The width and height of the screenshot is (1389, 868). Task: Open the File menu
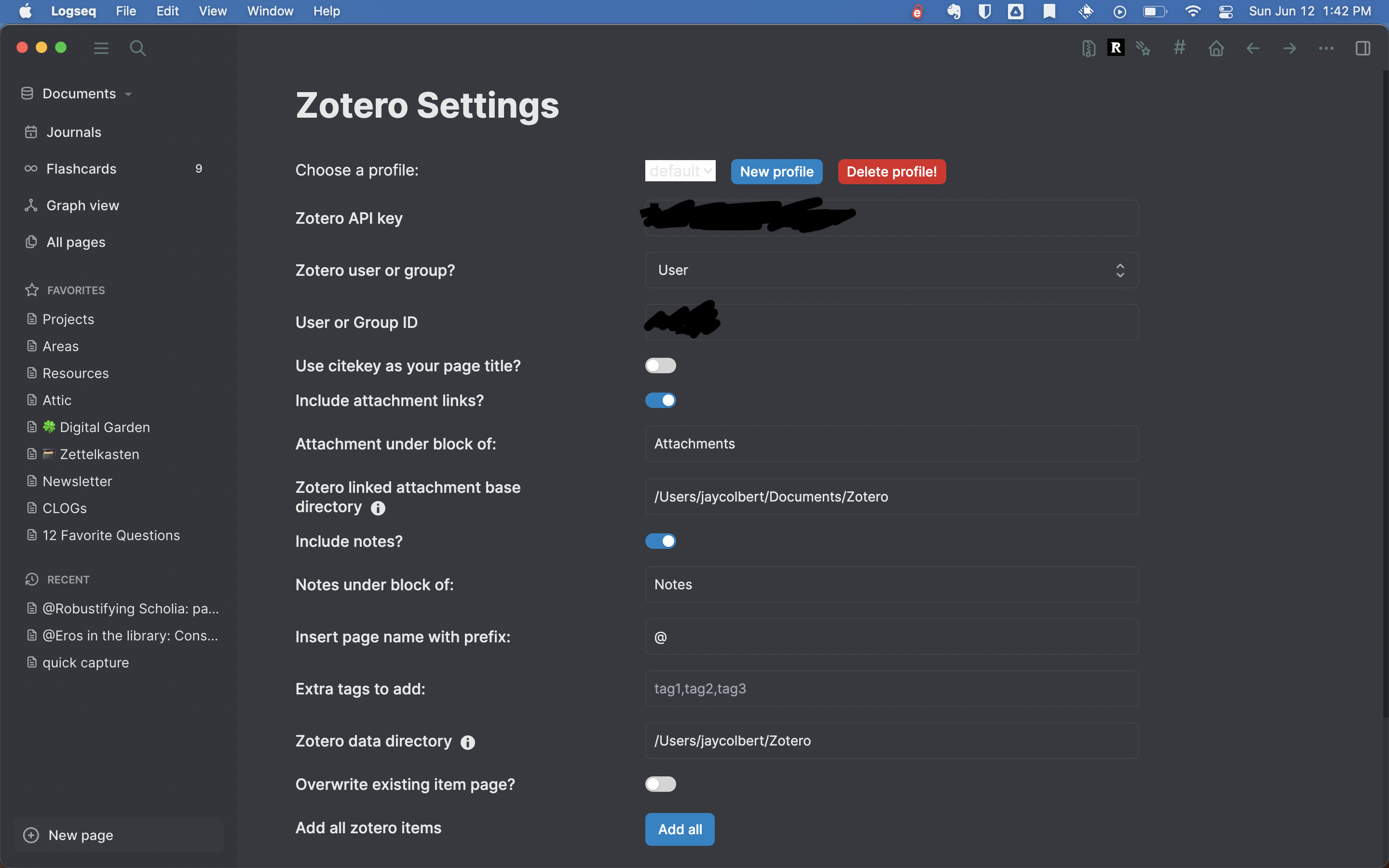click(126, 11)
